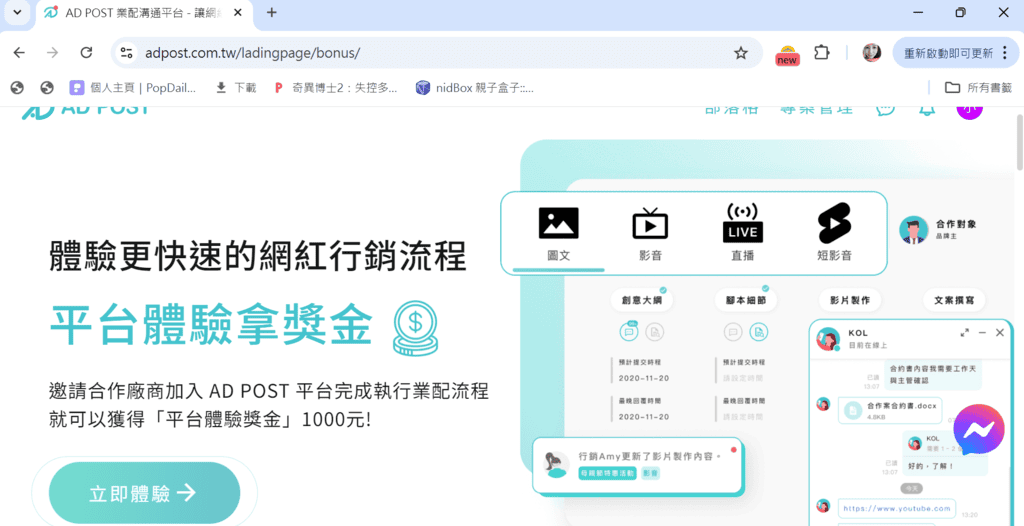Go back to the previous page
Image resolution: width=1024 pixels, height=526 pixels.
(19, 53)
